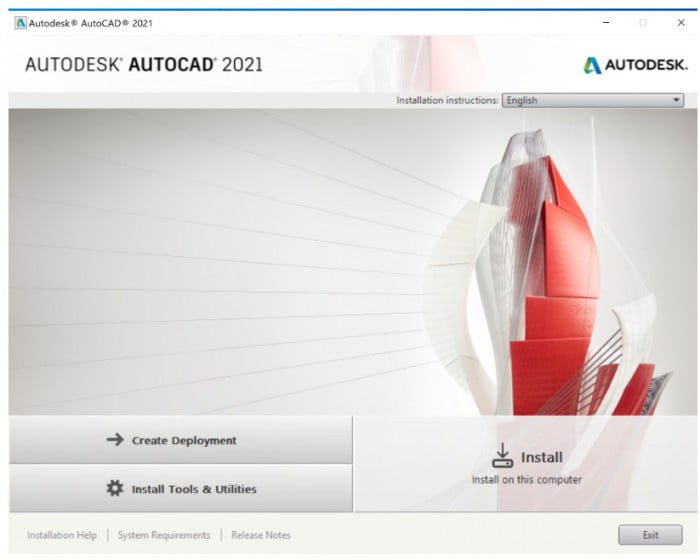Click the Autodesk triangle logo icon
The width and height of the screenshot is (700, 560).
(x=593, y=65)
